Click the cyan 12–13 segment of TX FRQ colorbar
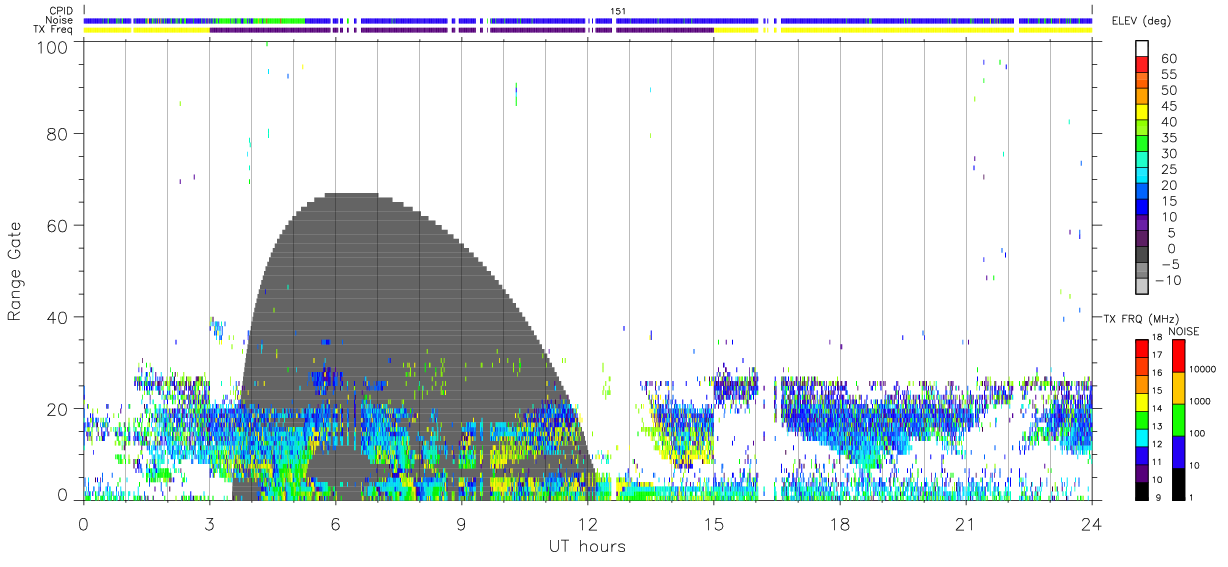The height and width of the screenshot is (567, 1228). click(x=1142, y=437)
